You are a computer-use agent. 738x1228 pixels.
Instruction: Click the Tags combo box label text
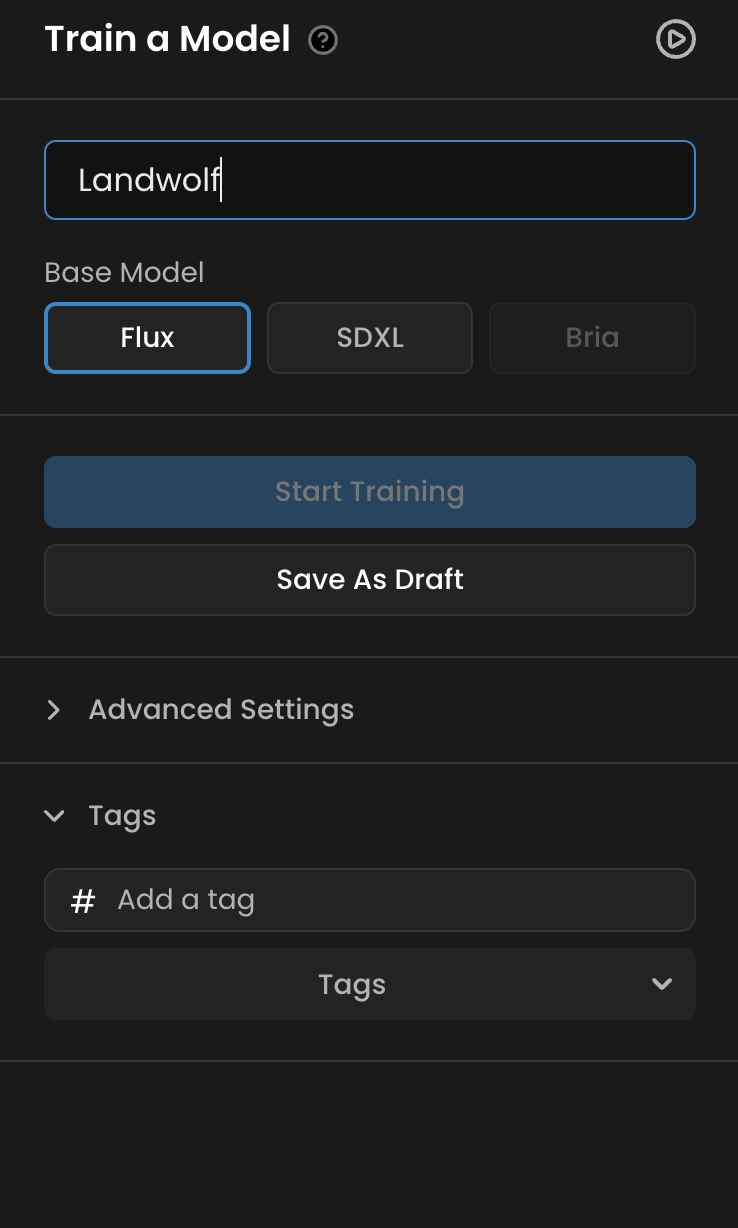[352, 985]
